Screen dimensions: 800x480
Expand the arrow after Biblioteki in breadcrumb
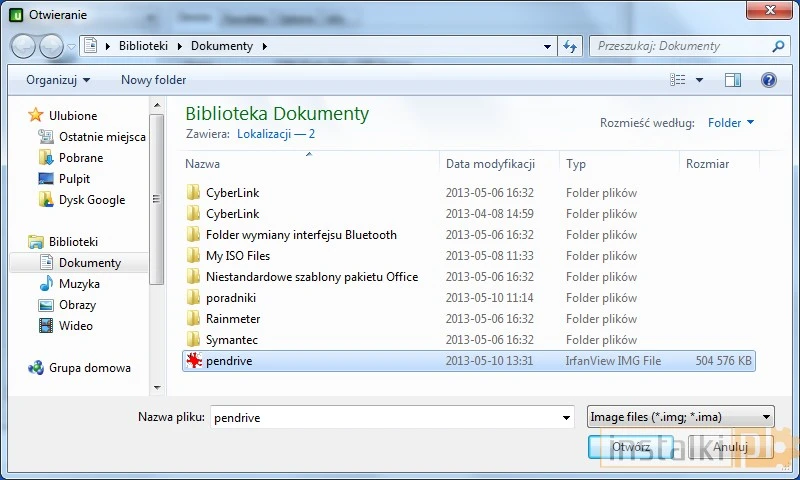180,46
